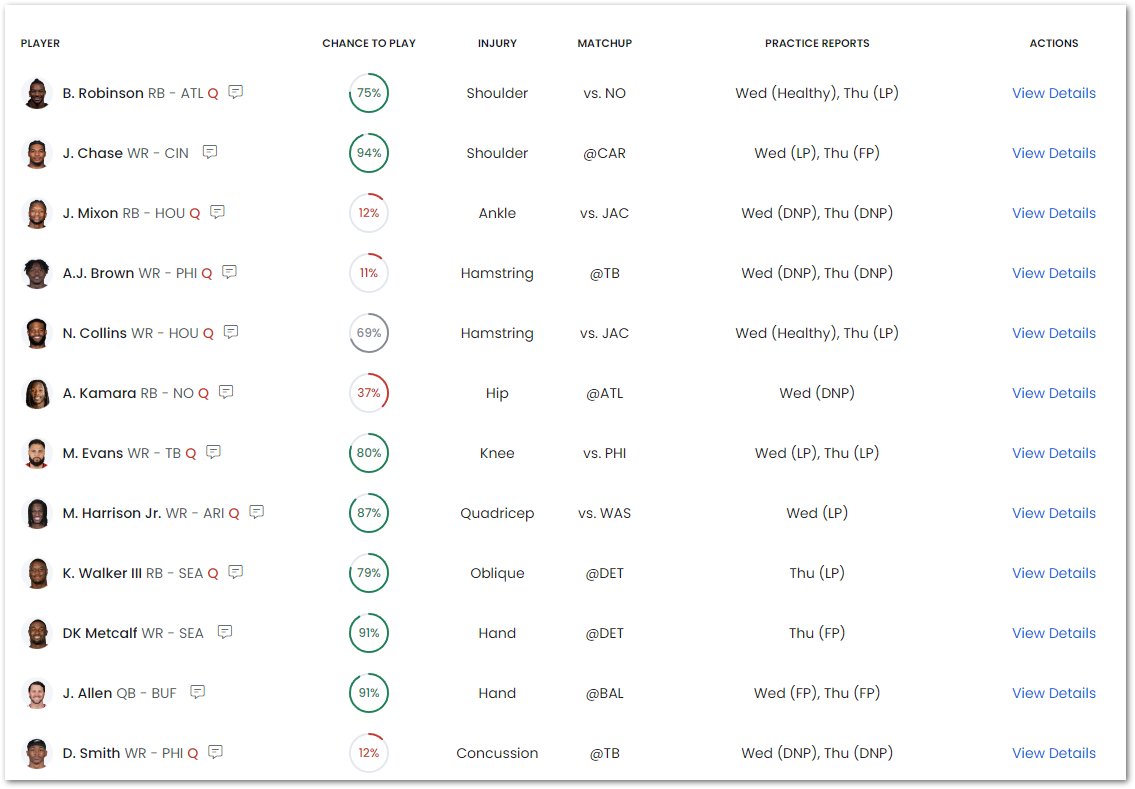Open M. Harrison Jr. comment bubble
Screen dimensions: 1135x789
pos(256,512)
